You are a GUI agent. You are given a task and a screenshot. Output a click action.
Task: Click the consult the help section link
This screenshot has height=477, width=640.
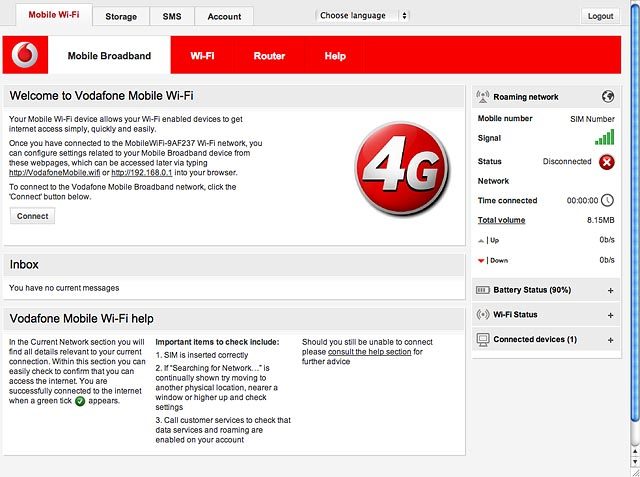(369, 352)
